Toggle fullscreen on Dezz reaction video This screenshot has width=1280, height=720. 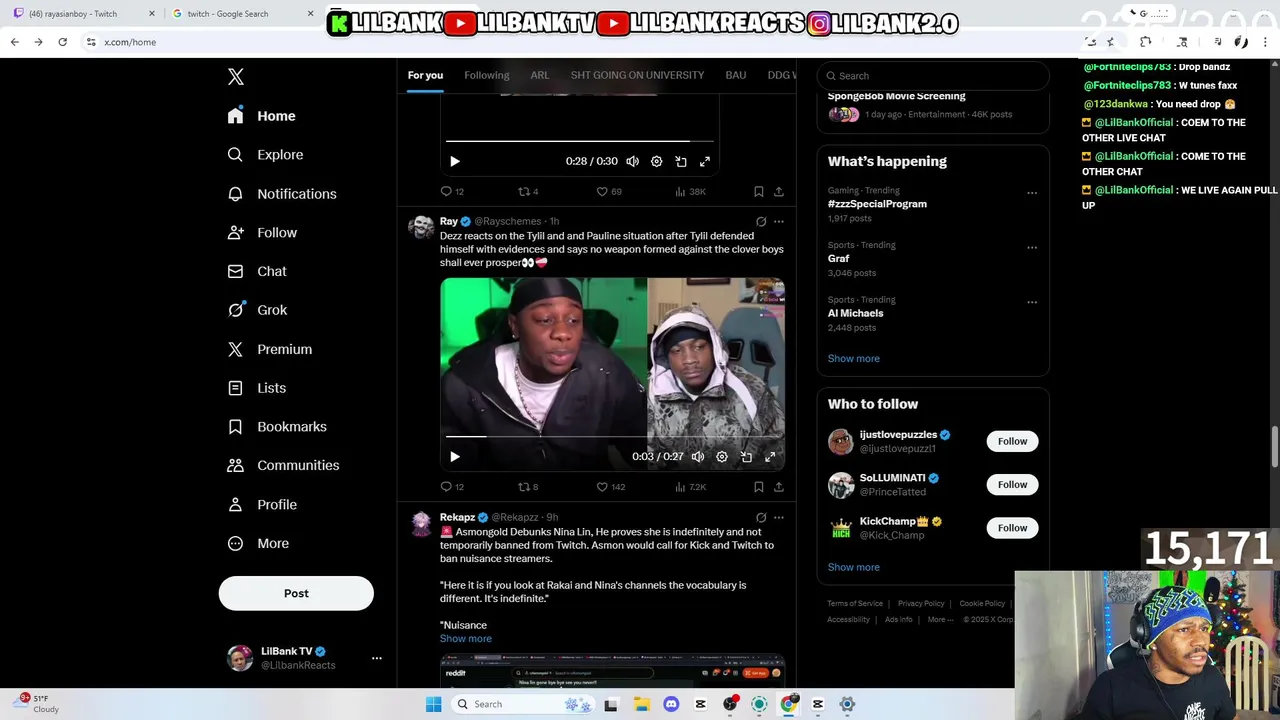click(x=770, y=457)
